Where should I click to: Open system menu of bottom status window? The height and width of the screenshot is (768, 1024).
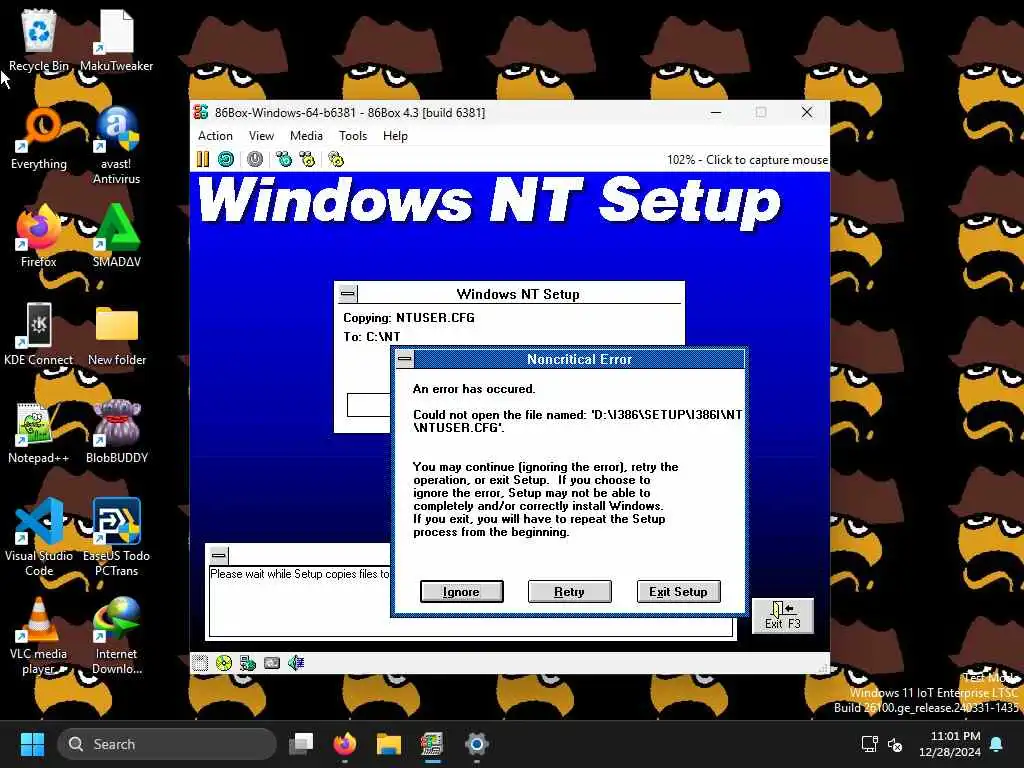[219, 556]
